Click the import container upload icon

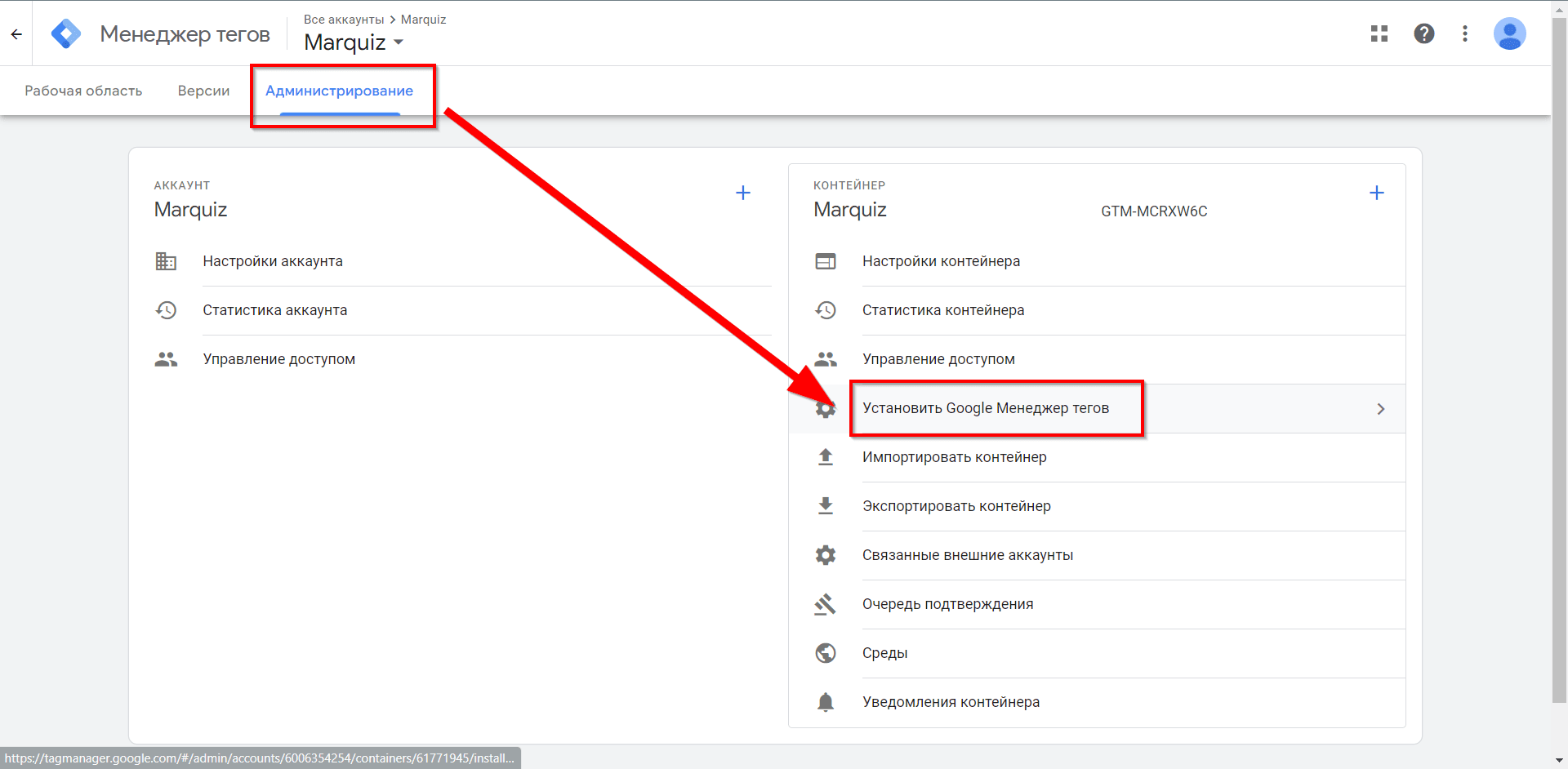pos(826,457)
